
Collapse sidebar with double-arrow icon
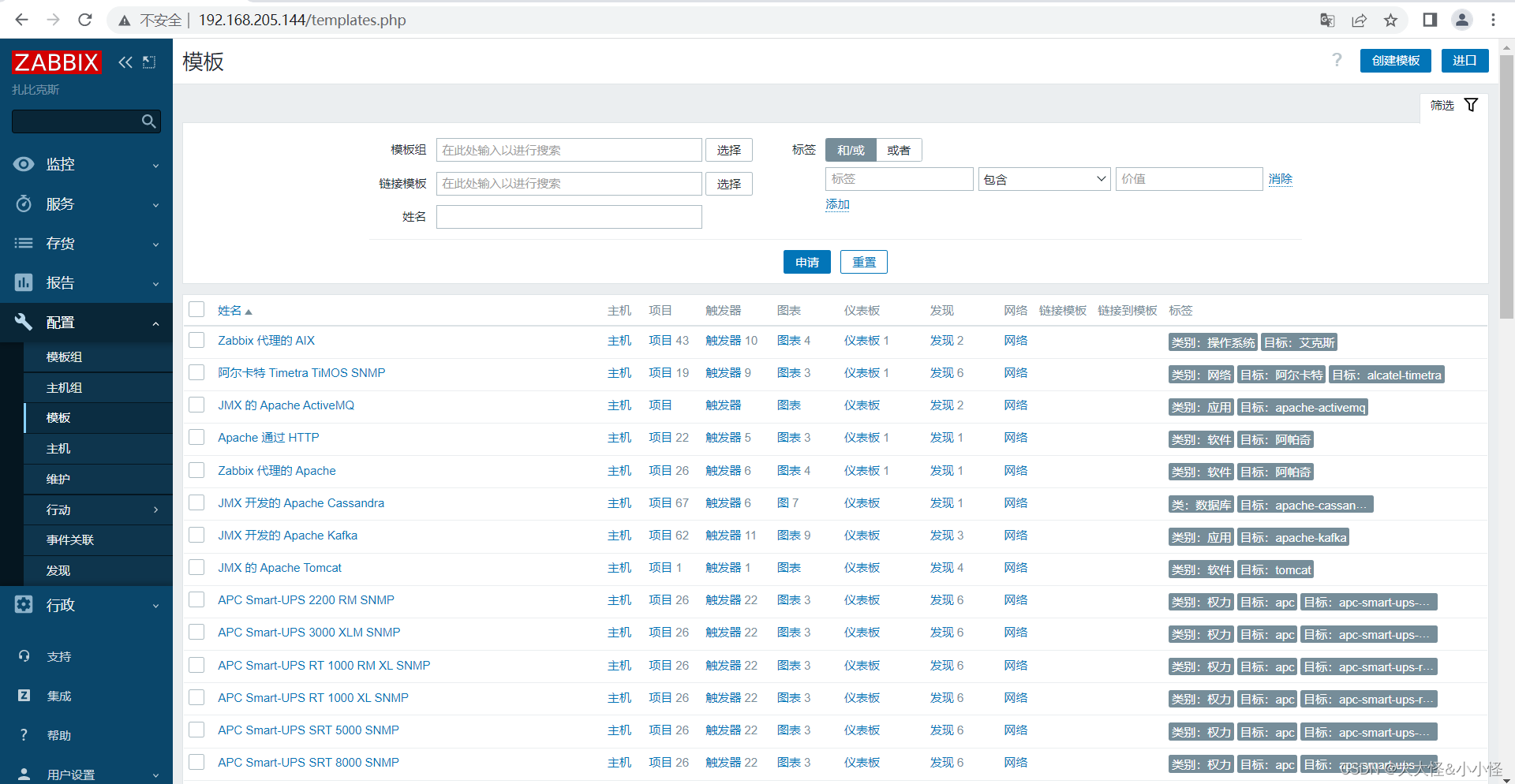[125, 62]
